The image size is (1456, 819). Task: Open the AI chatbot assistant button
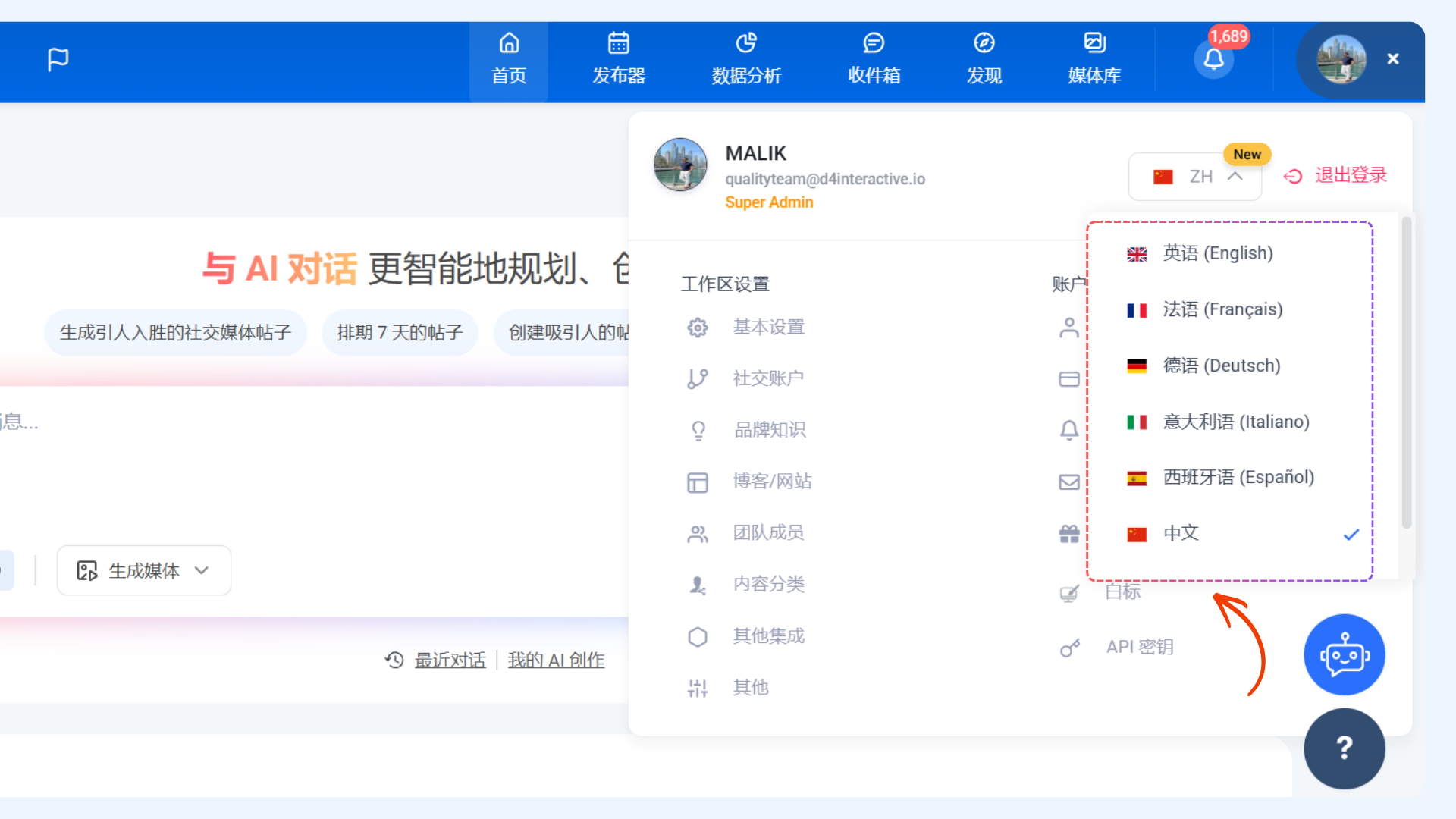(x=1344, y=655)
